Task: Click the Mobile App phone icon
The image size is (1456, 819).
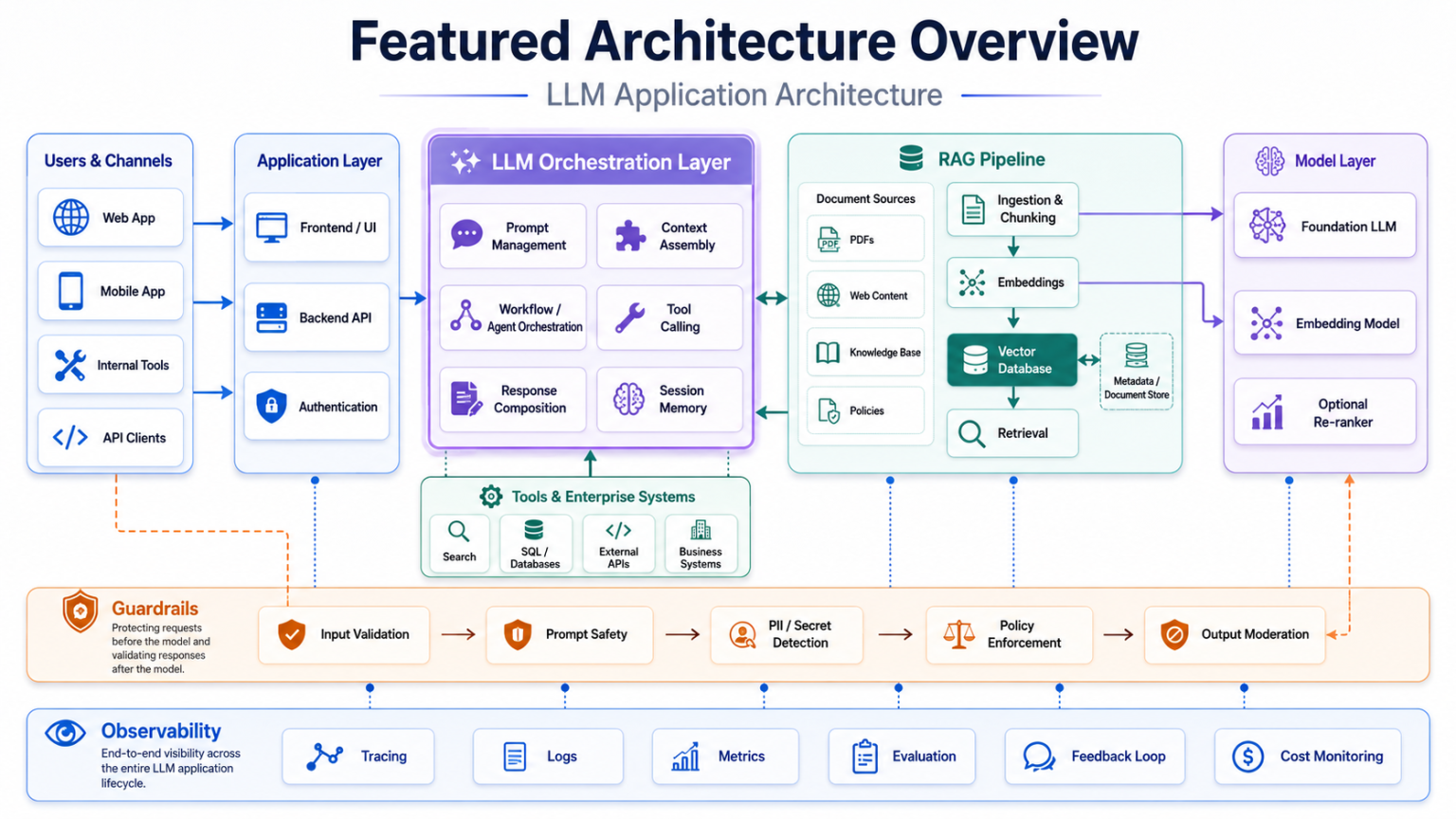Action: [71, 291]
